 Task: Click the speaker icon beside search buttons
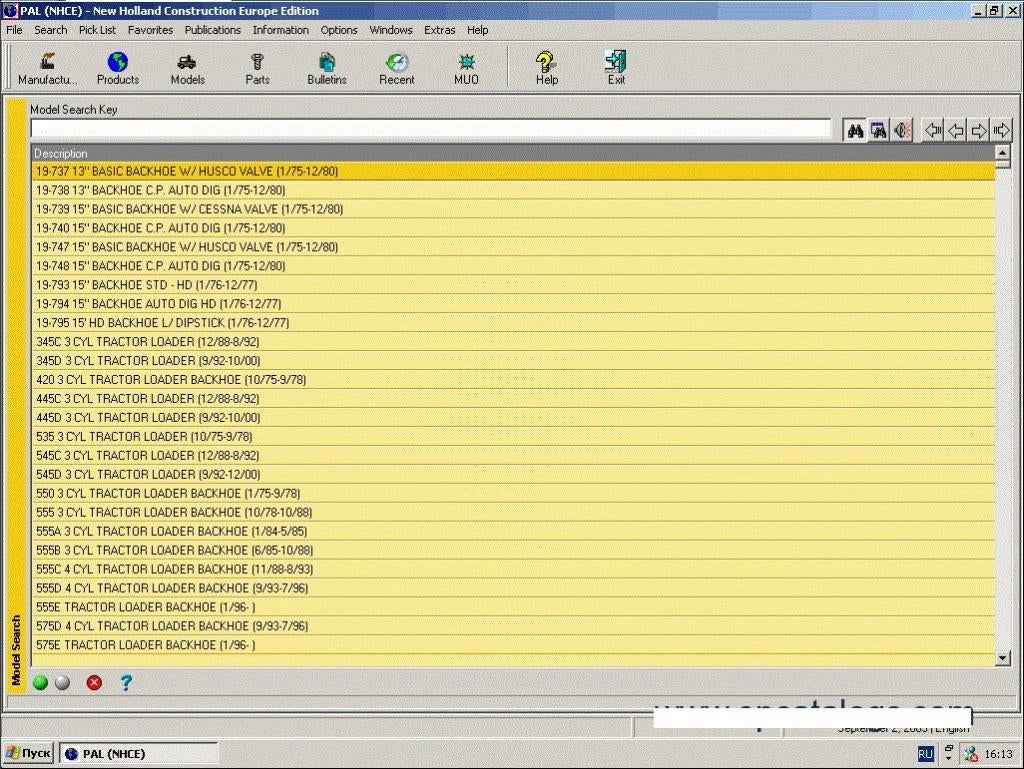click(x=902, y=131)
